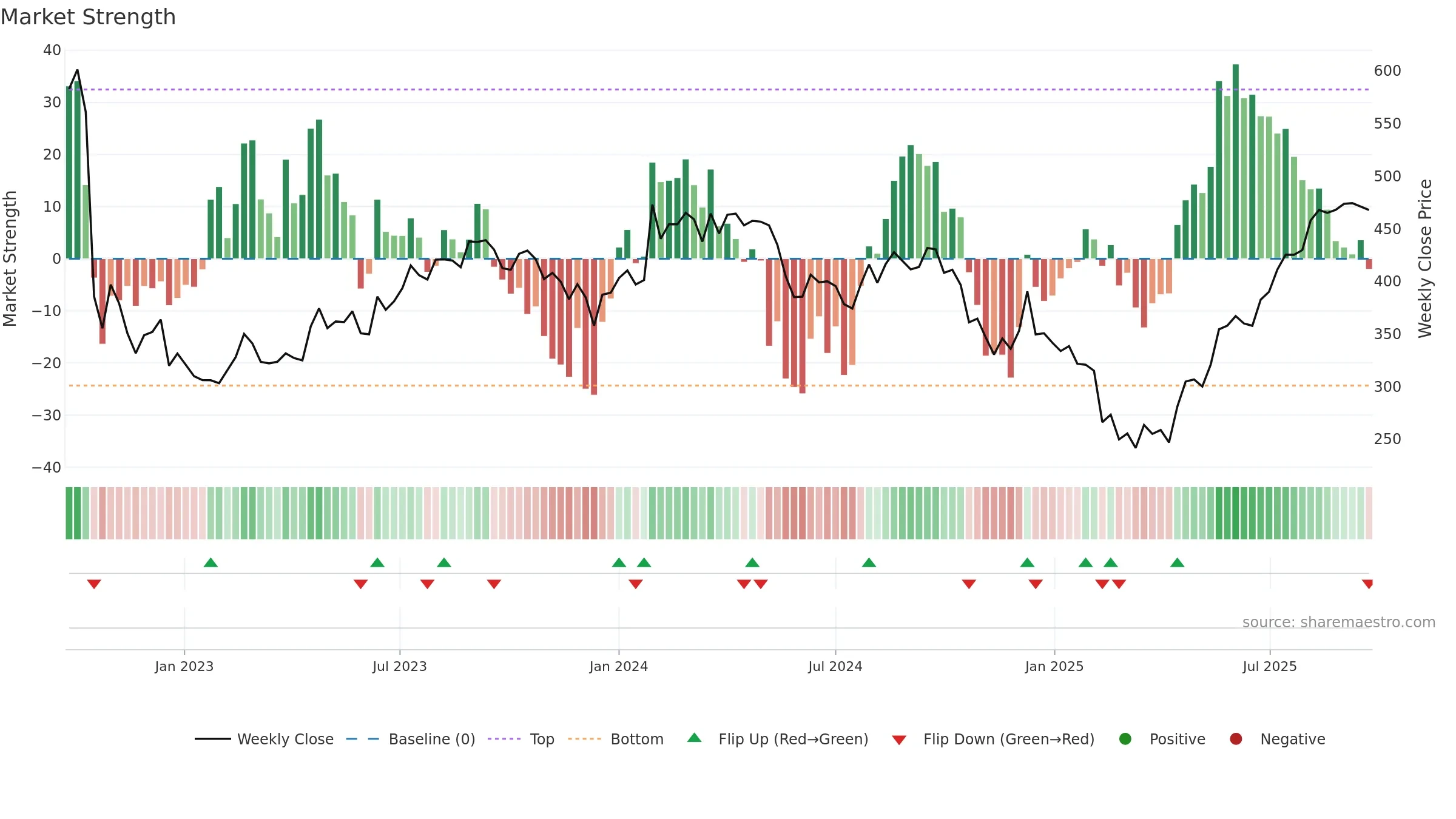
Task: Click the Jan 2025 axis label
Action: pos(1054,667)
